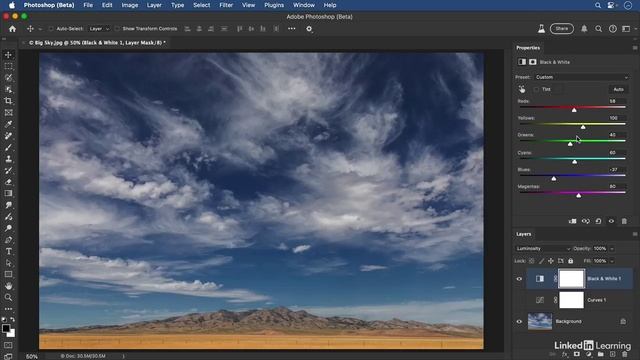Toggle adjustment visibility eye in Properties
This screenshot has width=640, height=360.
(611, 221)
